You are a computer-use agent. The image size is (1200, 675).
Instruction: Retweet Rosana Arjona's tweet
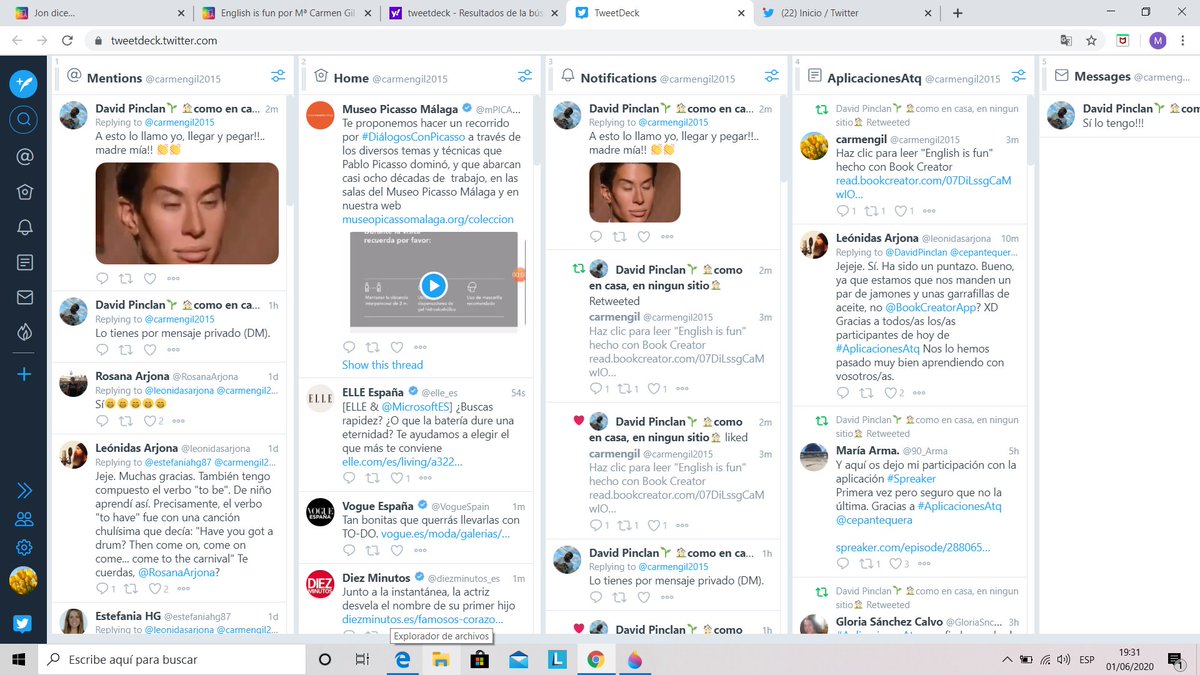[x=126, y=421]
